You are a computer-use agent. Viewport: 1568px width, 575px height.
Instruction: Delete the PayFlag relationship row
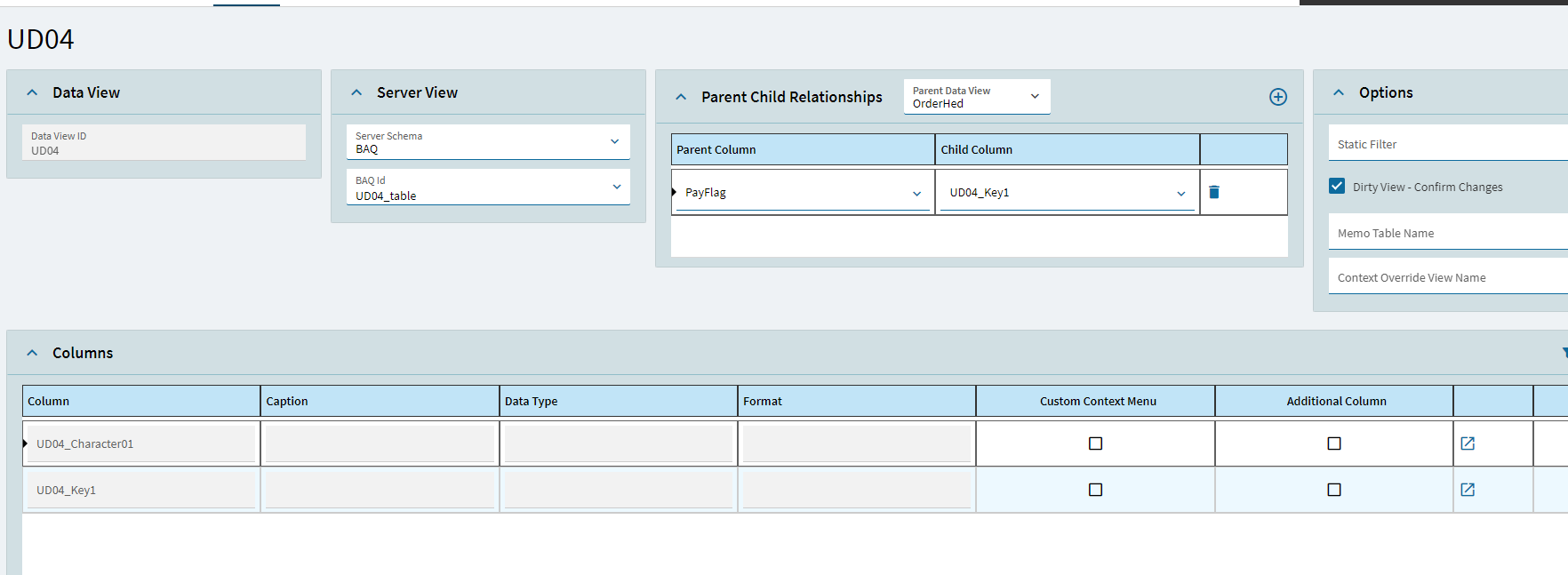point(1214,192)
